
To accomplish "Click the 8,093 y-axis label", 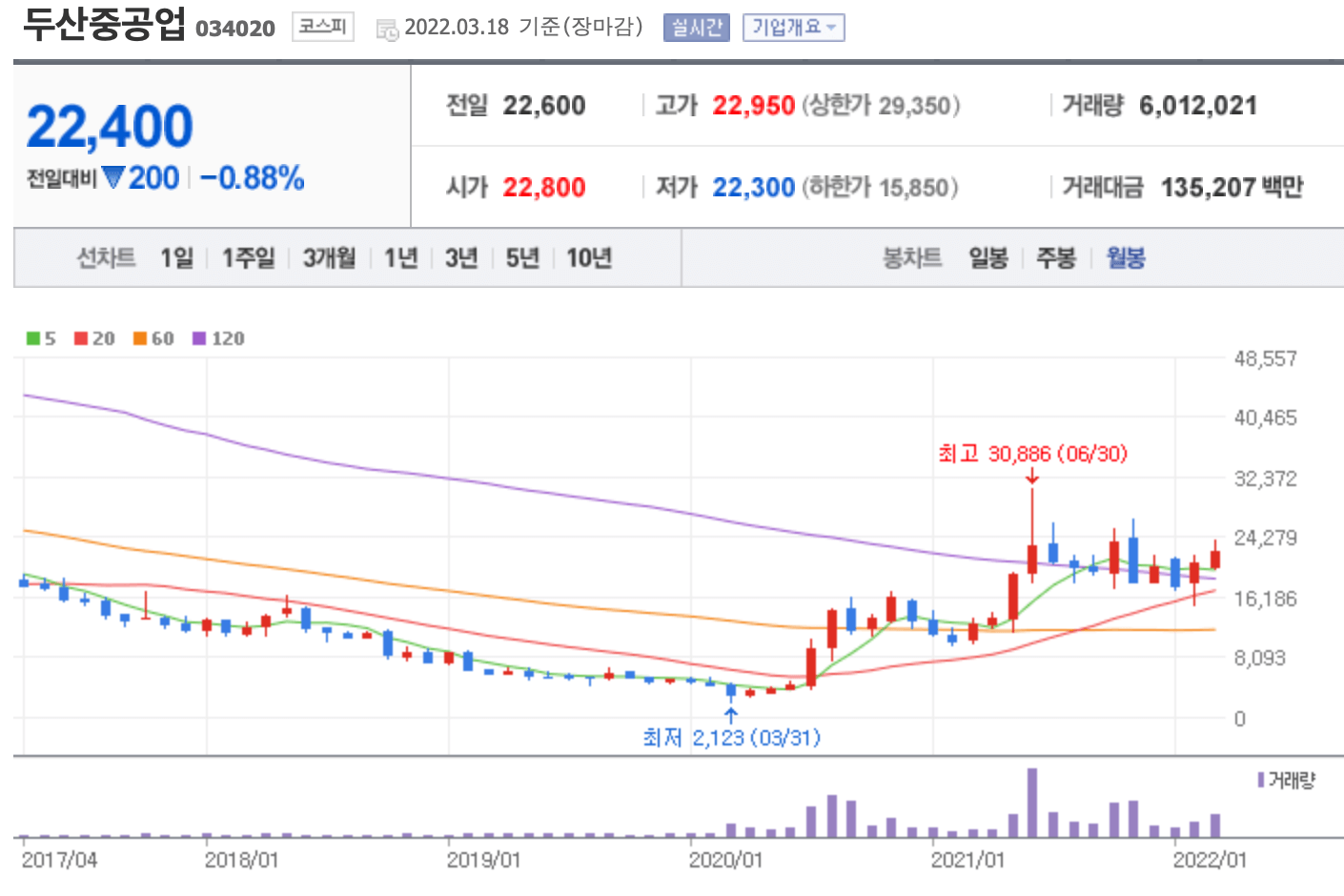I will (x=1260, y=659).
